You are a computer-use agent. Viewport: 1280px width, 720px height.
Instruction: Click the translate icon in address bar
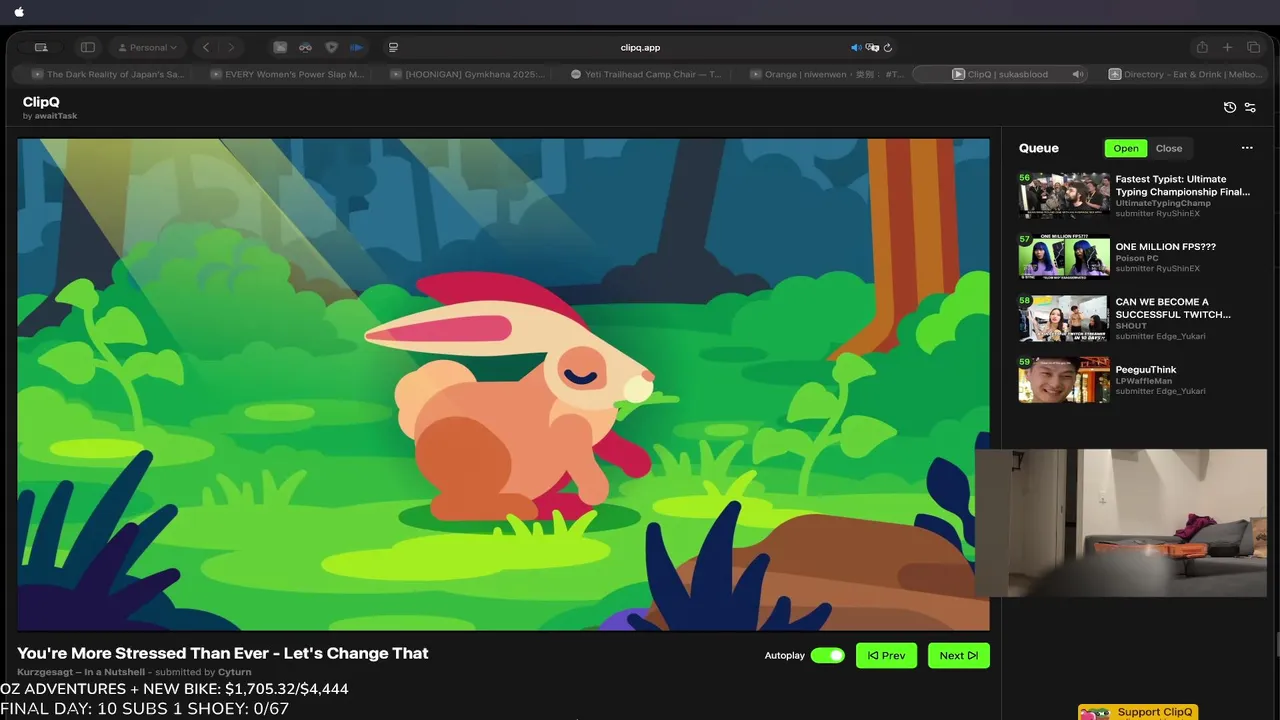pos(872,47)
